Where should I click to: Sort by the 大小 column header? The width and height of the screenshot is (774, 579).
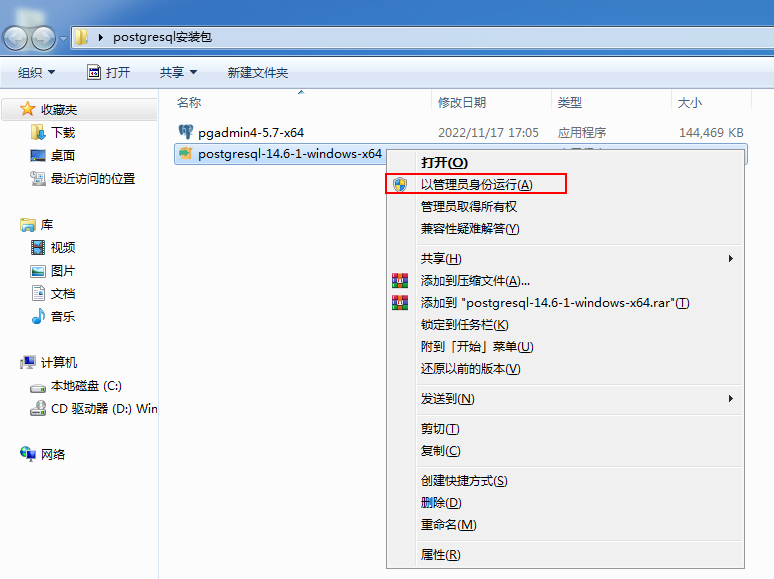(x=690, y=103)
